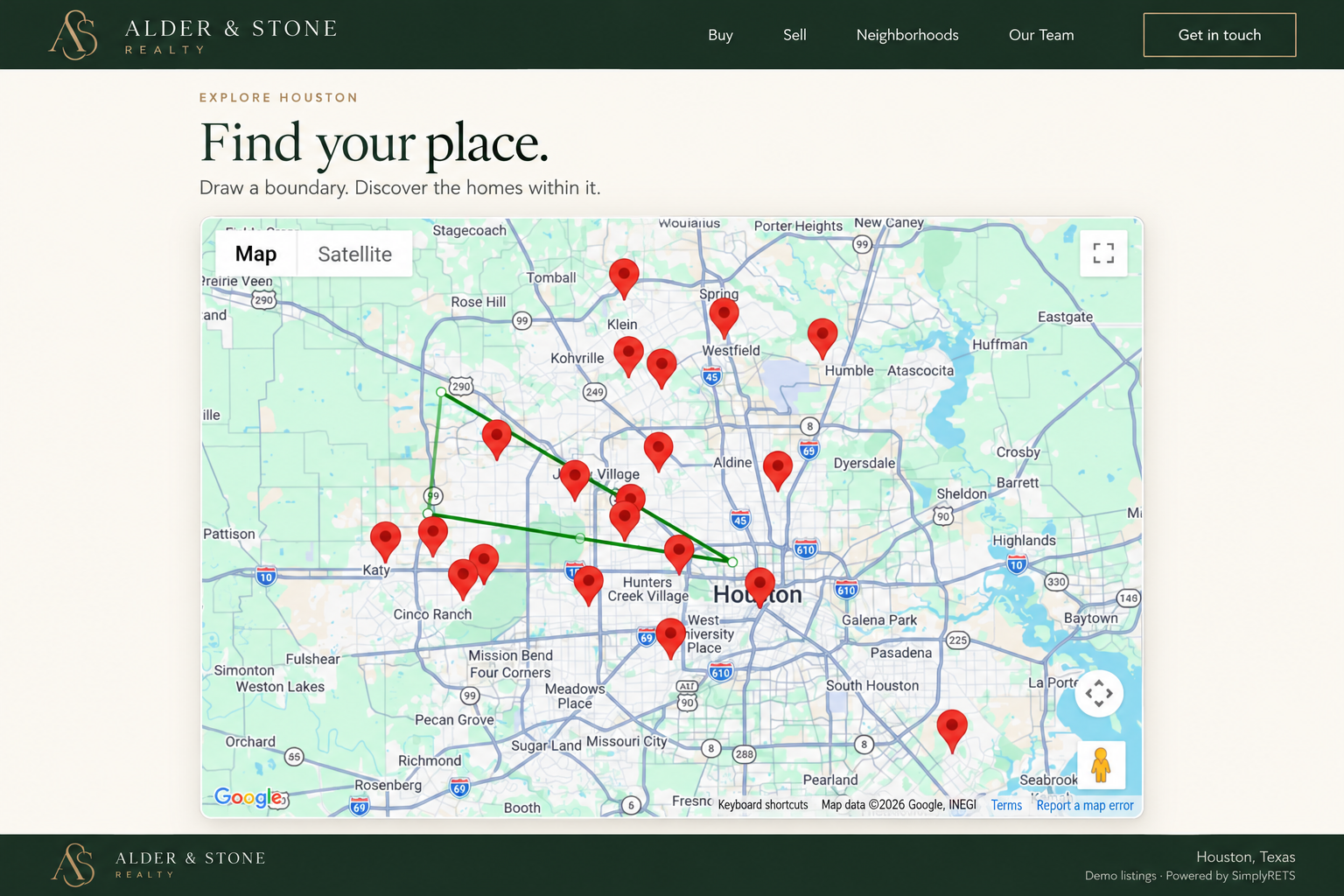Switch to Satellite view type
The height and width of the screenshot is (896, 1344).
click(355, 254)
